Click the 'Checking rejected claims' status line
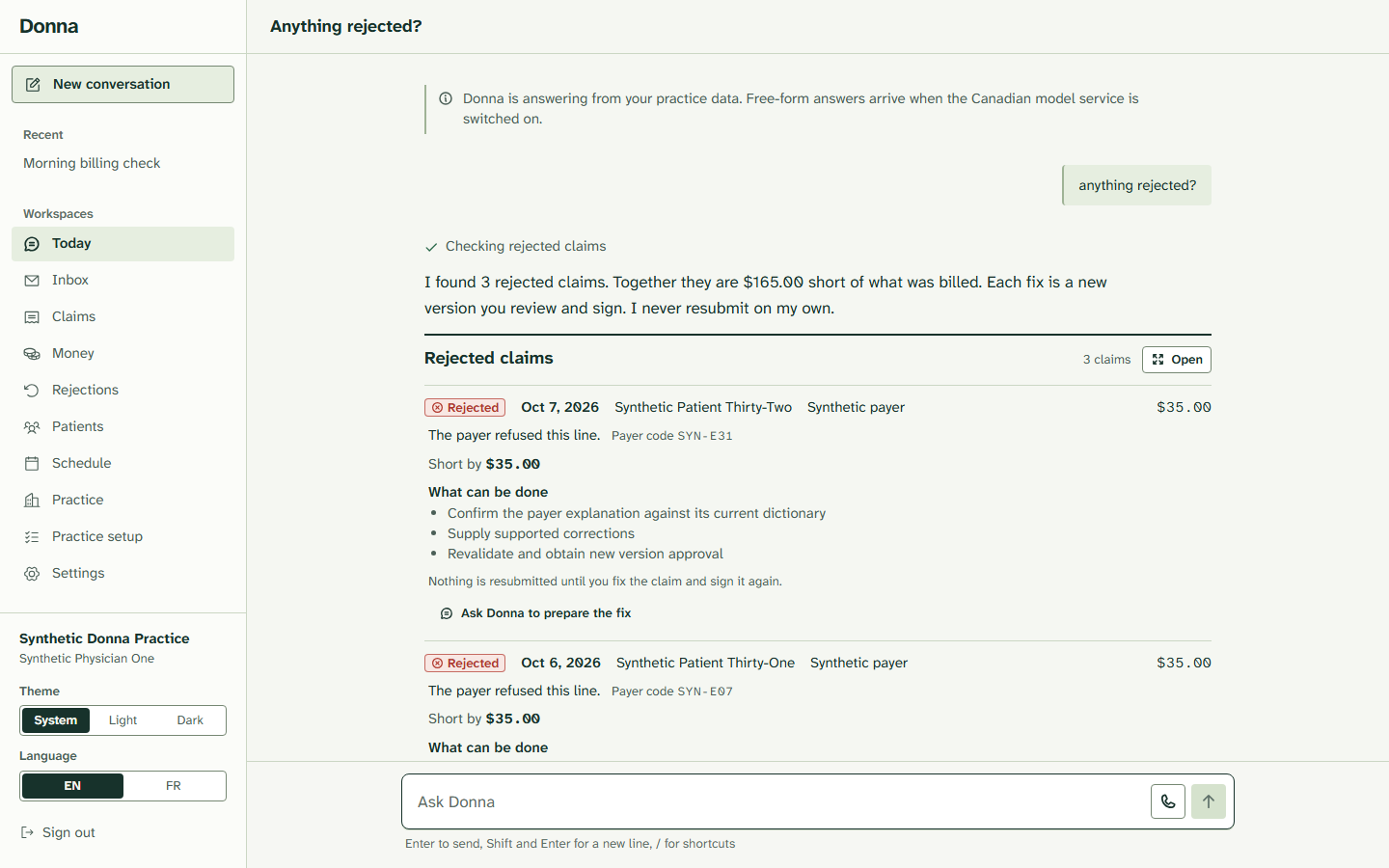This screenshot has height=868, width=1389. [x=515, y=247]
